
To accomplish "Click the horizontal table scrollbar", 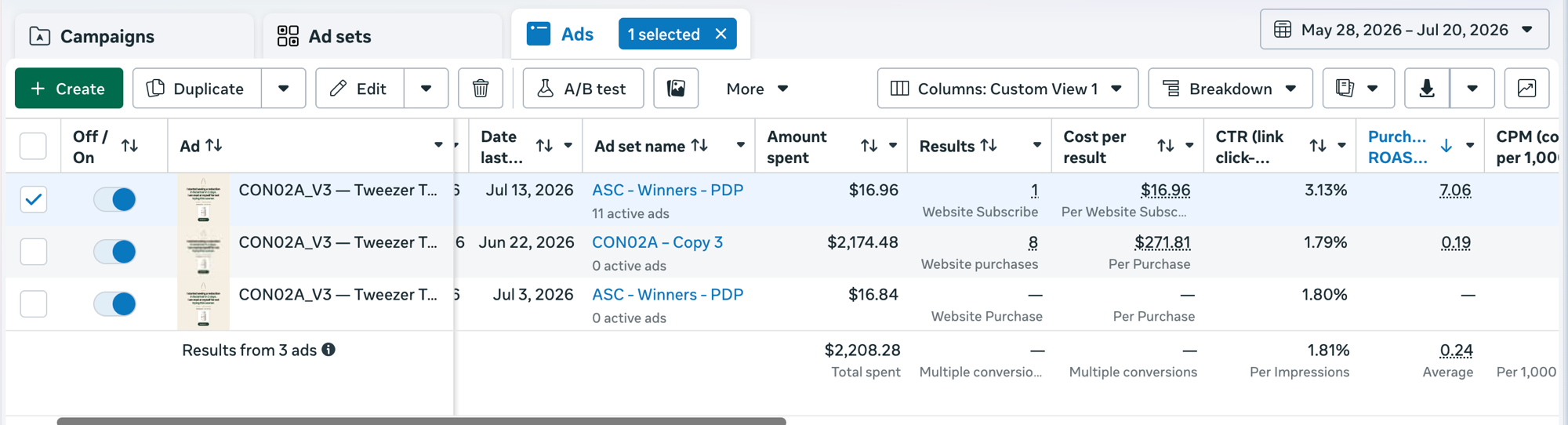I will [x=421, y=421].
